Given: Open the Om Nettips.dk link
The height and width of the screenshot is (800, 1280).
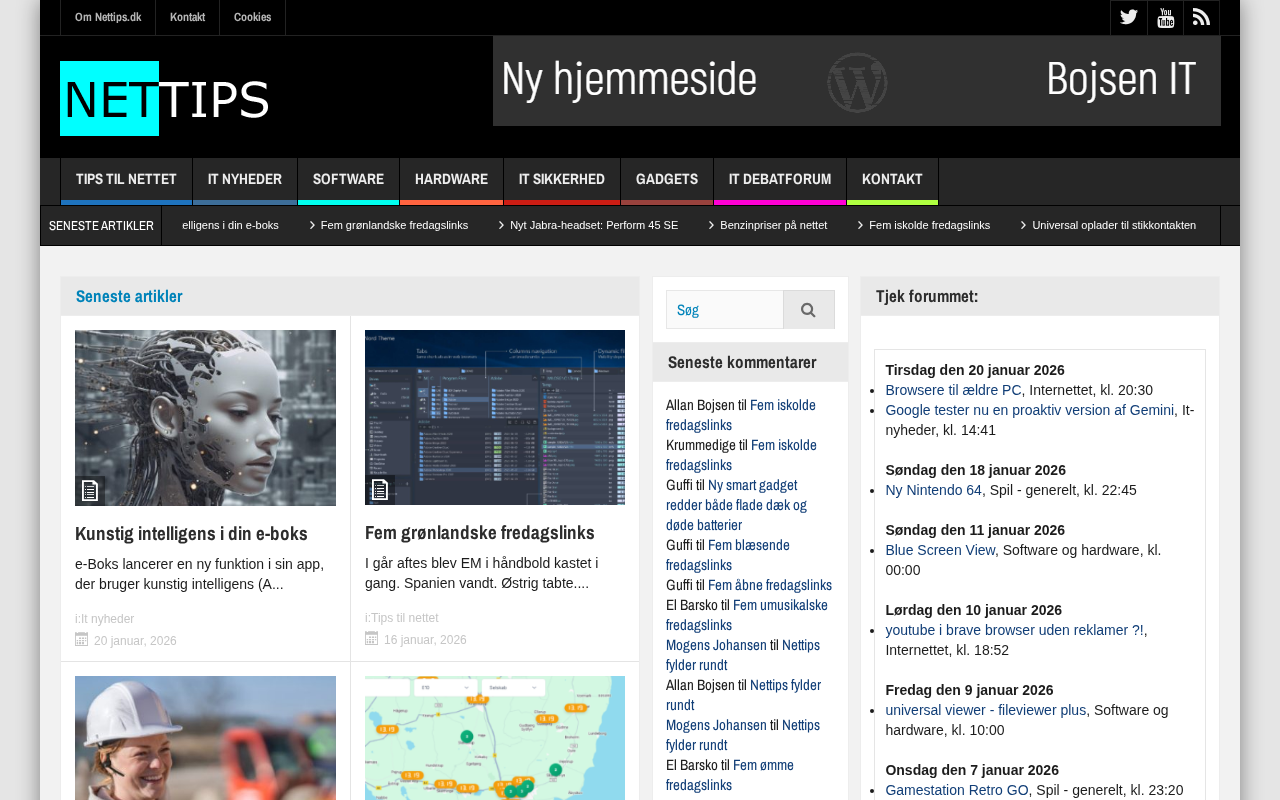Looking at the screenshot, I should click(x=108, y=18).
